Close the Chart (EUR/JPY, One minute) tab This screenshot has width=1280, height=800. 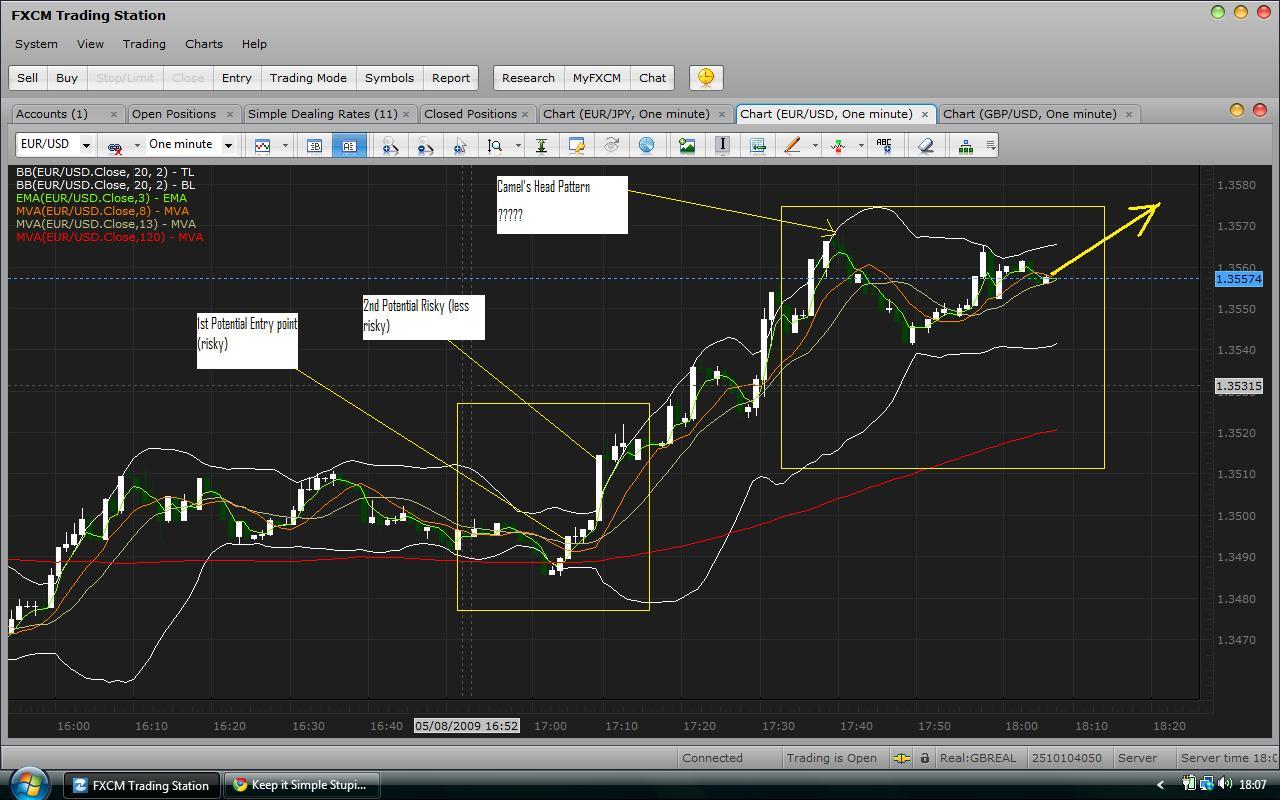pos(722,114)
